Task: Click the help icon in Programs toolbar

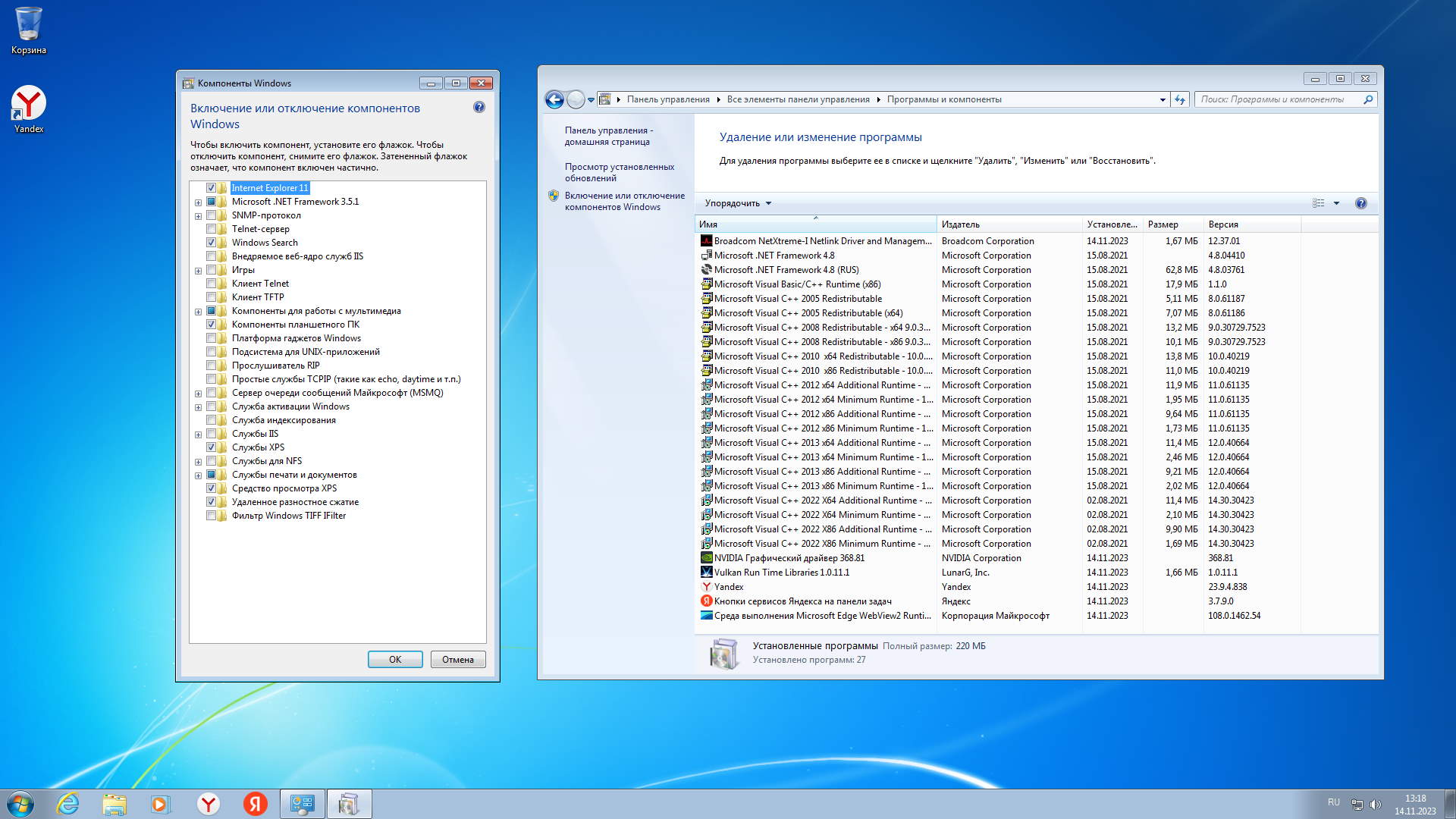Action: (x=1360, y=203)
